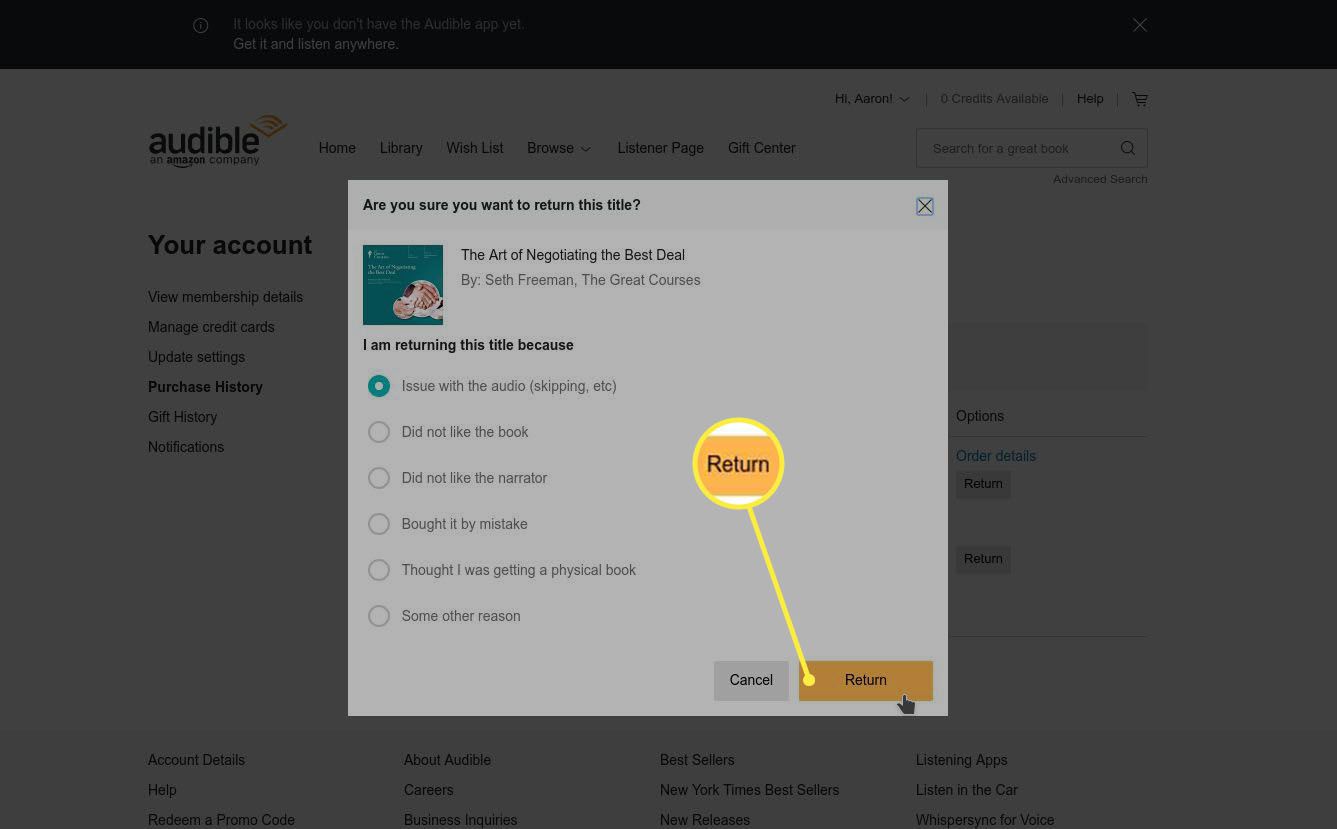
Task: Click Help in the top bar
Action: (1090, 99)
